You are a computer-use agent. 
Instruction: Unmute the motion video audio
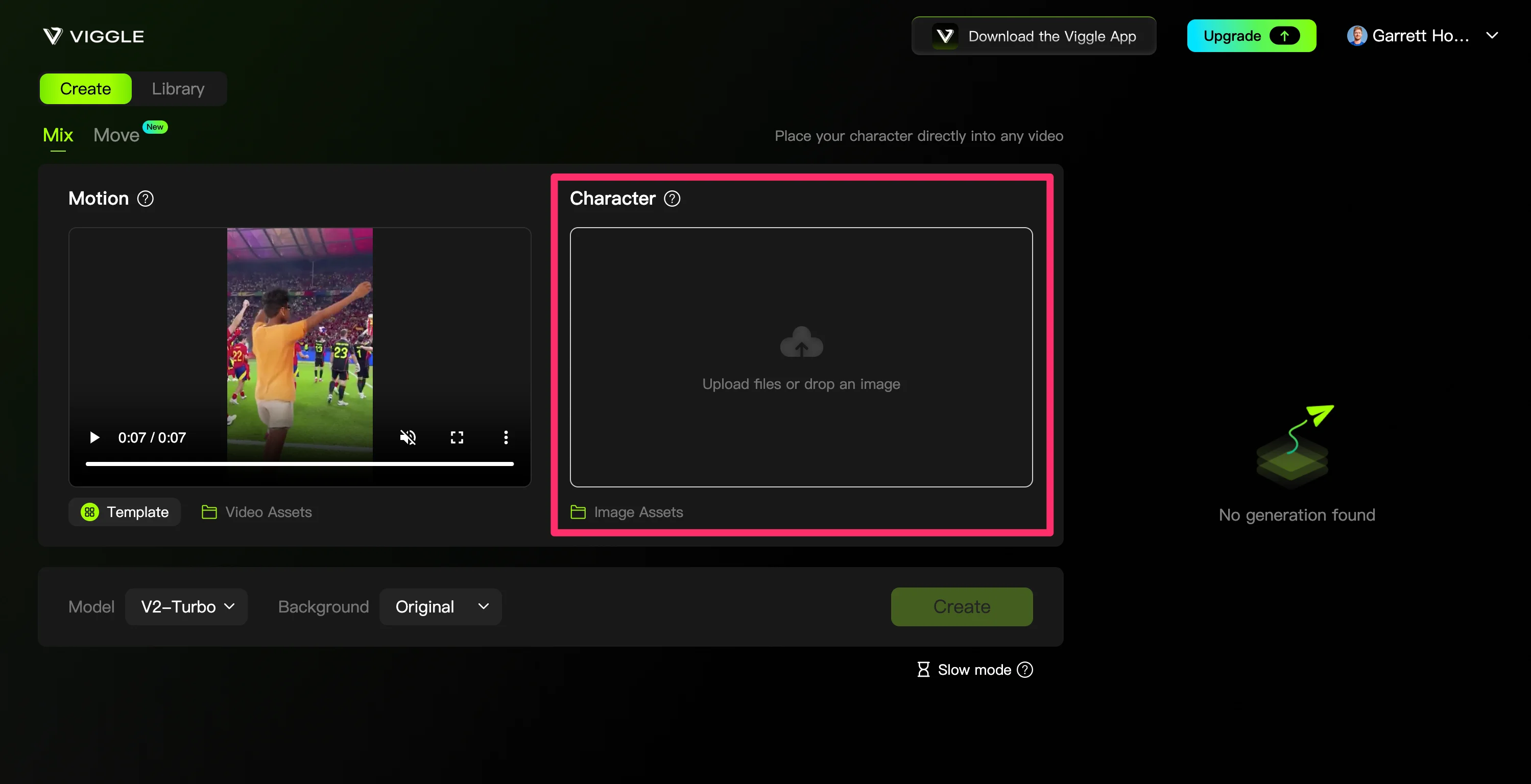408,438
